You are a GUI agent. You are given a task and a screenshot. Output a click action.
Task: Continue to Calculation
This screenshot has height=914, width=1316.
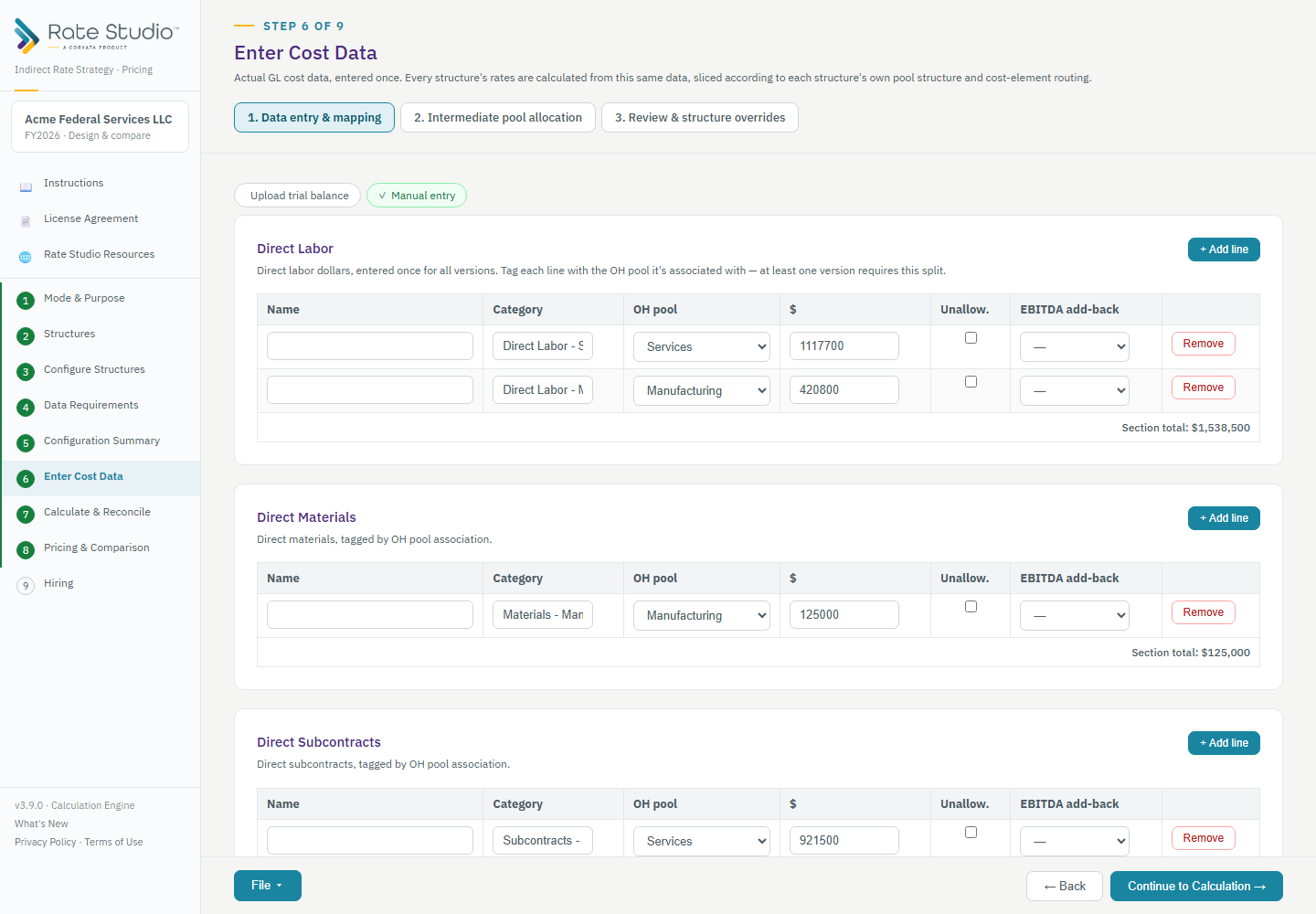click(x=1196, y=887)
